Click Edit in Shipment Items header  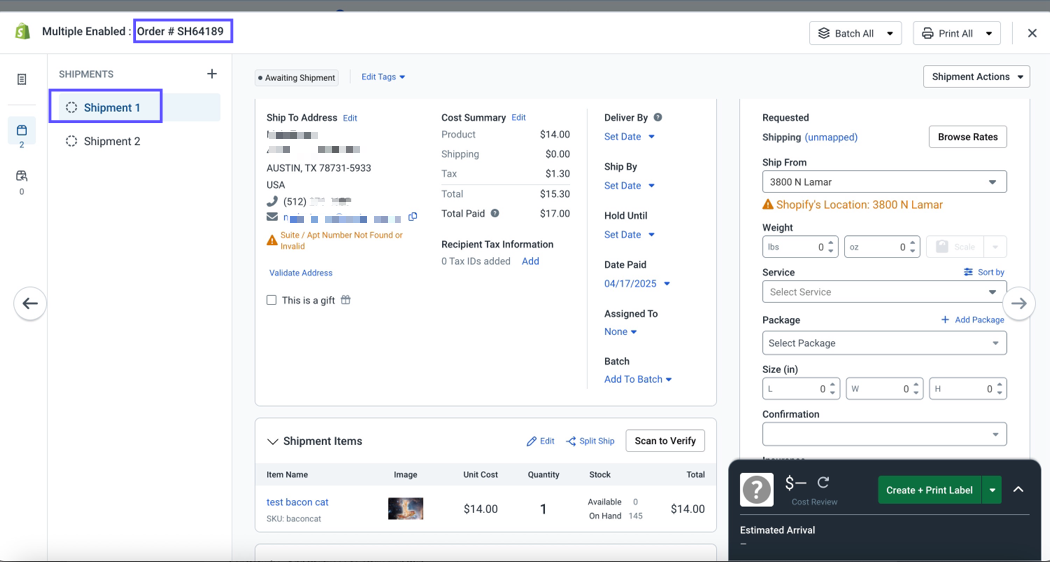[540, 441]
